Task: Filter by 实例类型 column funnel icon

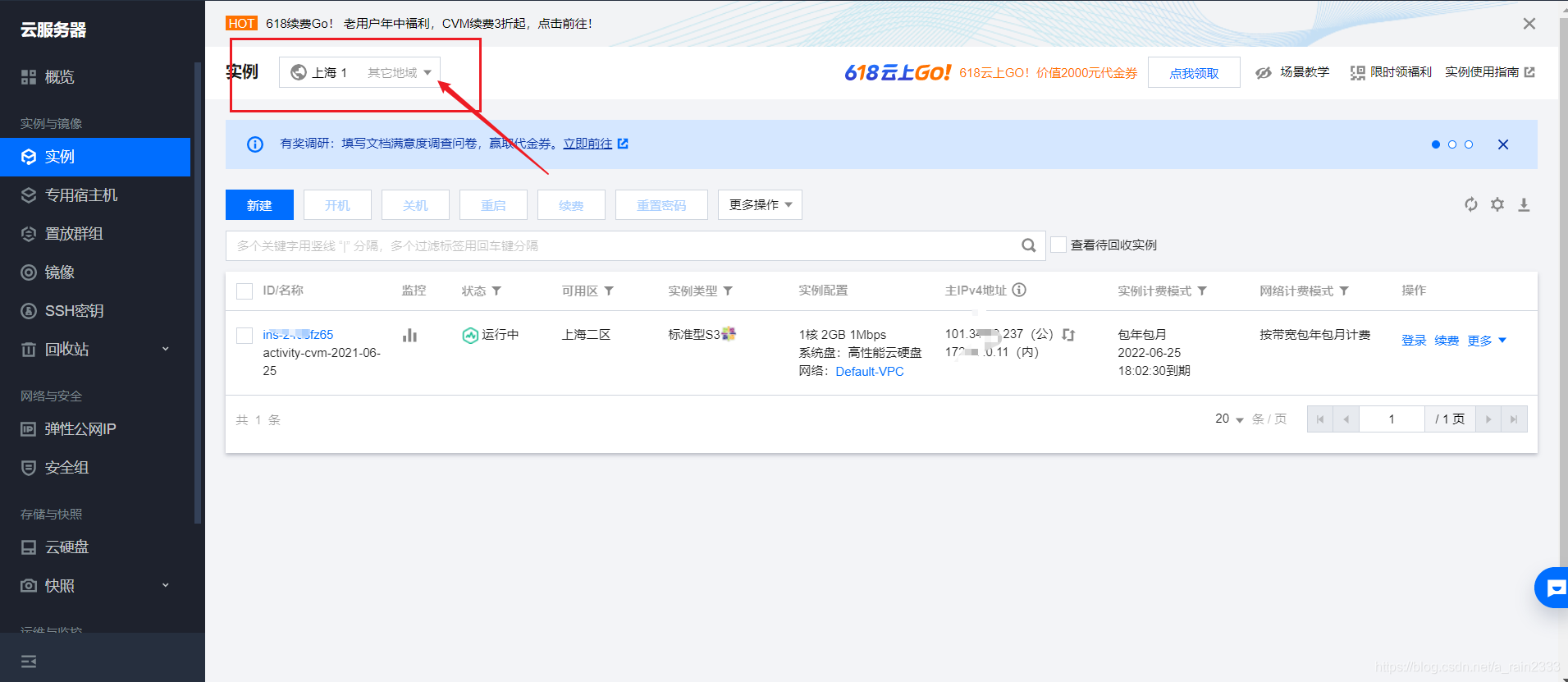Action: click(728, 291)
